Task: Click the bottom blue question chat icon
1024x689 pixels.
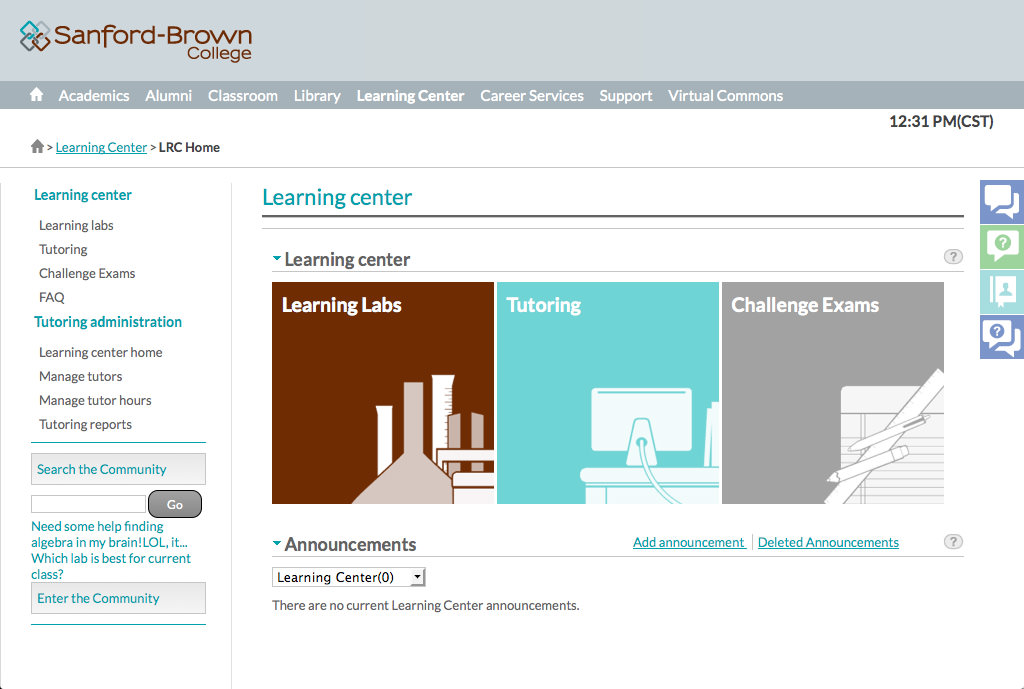Action: pyautogui.click(x=1001, y=336)
